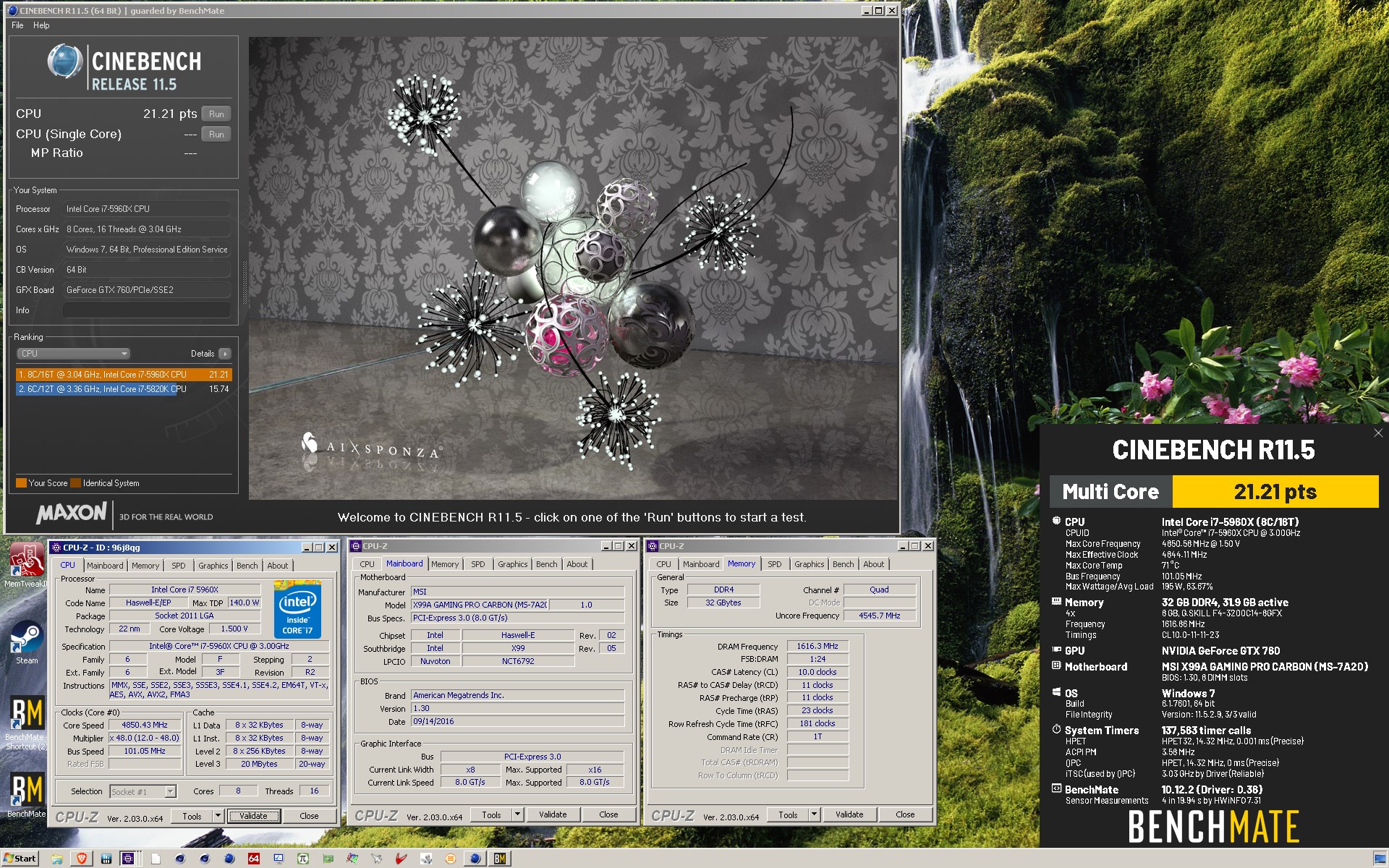Image resolution: width=1389 pixels, height=868 pixels.
Task: Click the red swoosh taskbar icon
Action: point(402,859)
